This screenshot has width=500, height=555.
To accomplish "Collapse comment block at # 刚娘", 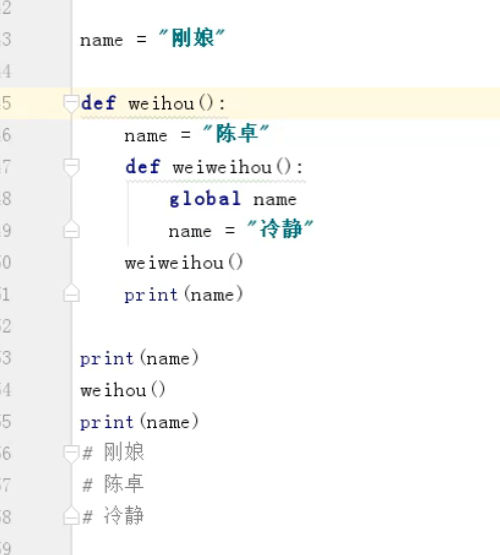I will click(x=71, y=454).
